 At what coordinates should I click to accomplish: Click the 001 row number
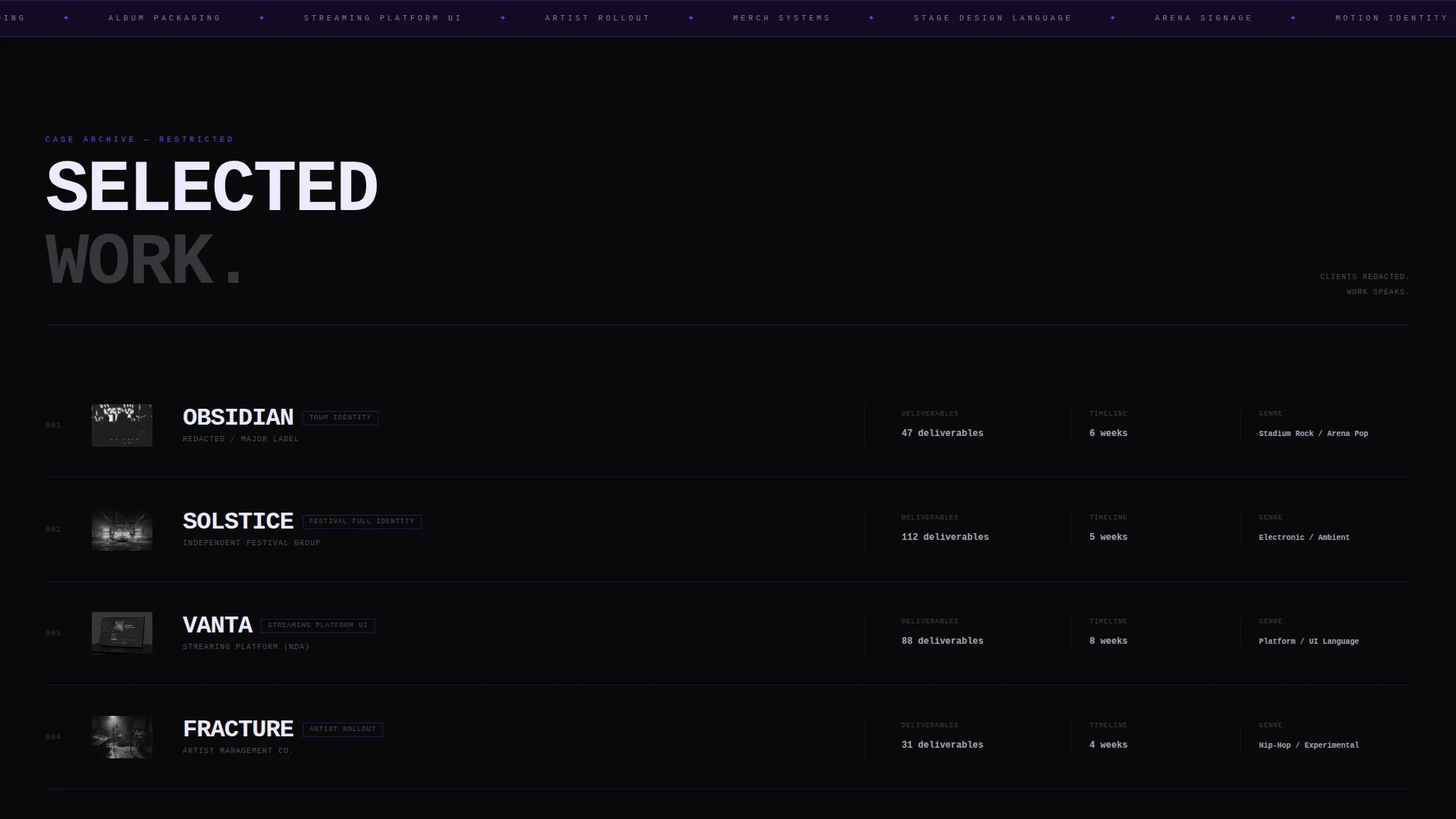pos(53,425)
